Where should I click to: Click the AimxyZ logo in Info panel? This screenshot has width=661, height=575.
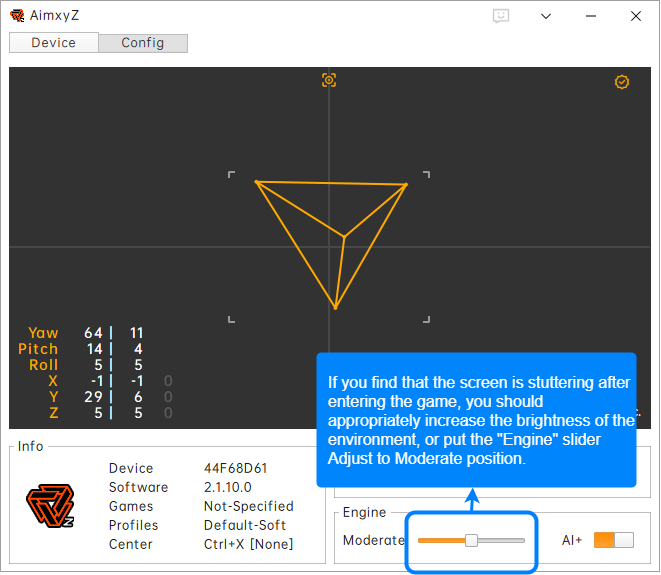tap(50, 507)
